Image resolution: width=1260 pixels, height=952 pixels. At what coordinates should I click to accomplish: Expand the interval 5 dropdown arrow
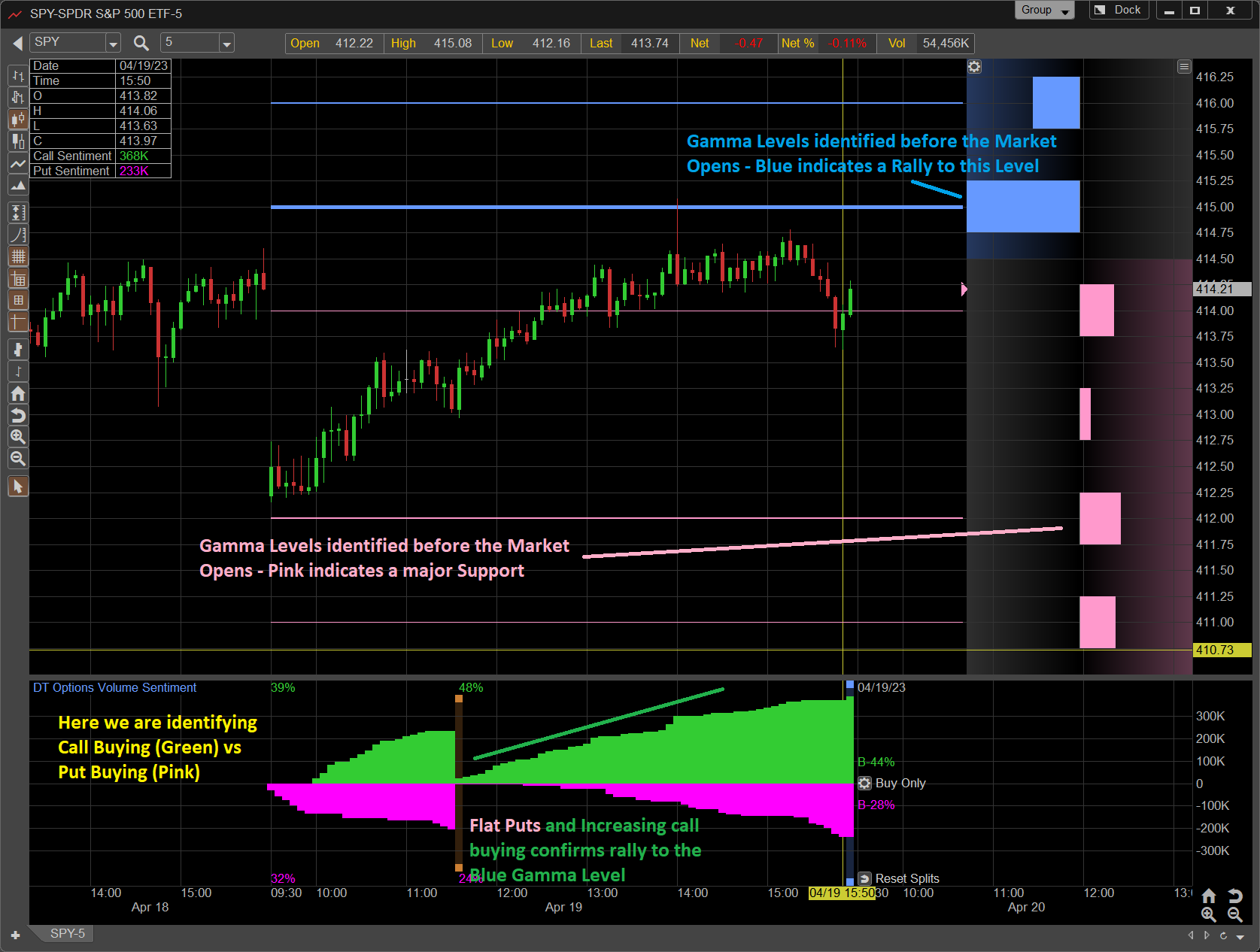coord(226,44)
